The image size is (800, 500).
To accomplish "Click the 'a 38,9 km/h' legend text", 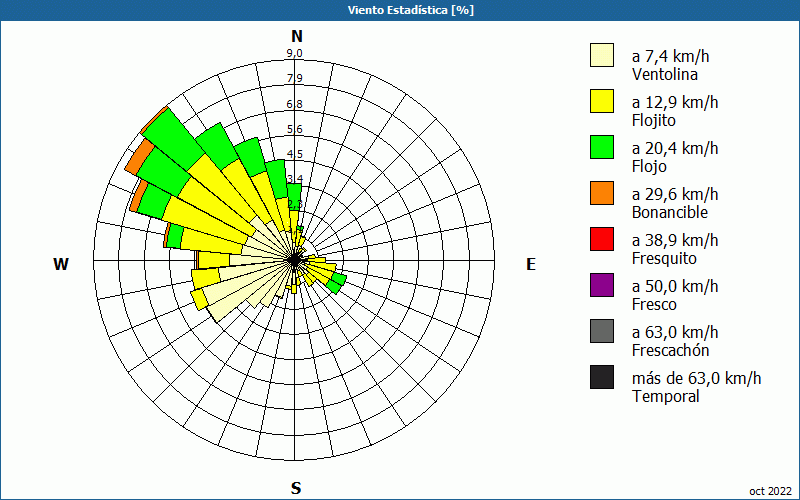I will [x=675, y=240].
